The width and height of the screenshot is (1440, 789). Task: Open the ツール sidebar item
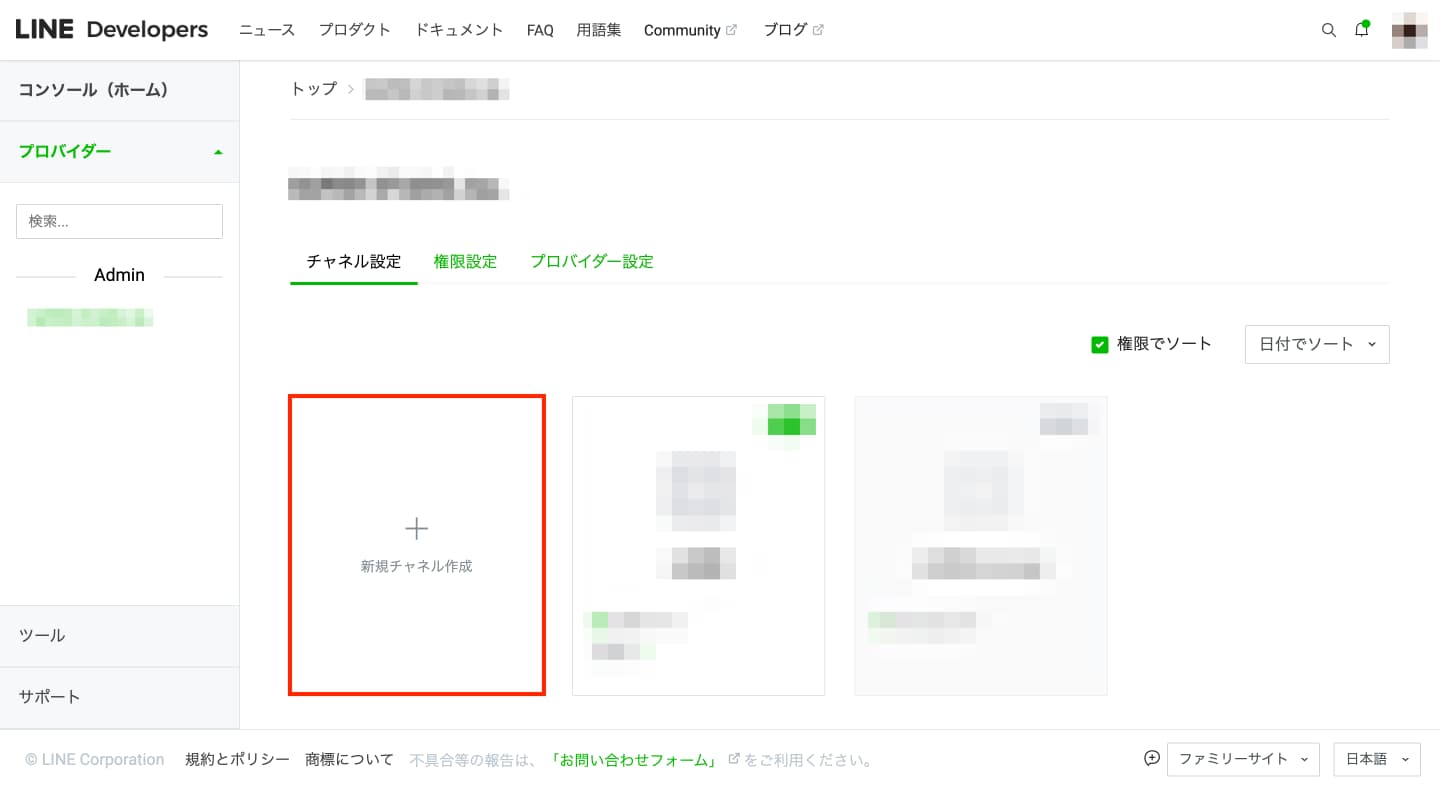click(x=120, y=636)
